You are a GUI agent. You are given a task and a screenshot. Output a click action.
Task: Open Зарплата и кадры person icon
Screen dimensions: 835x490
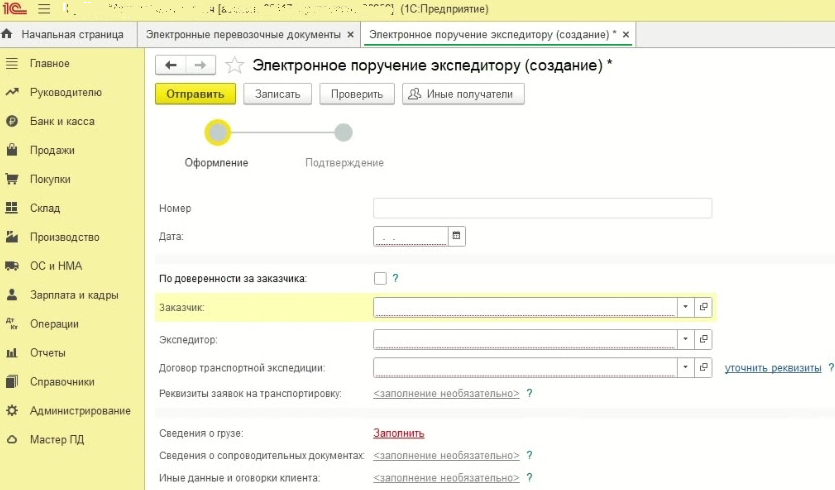[12, 295]
